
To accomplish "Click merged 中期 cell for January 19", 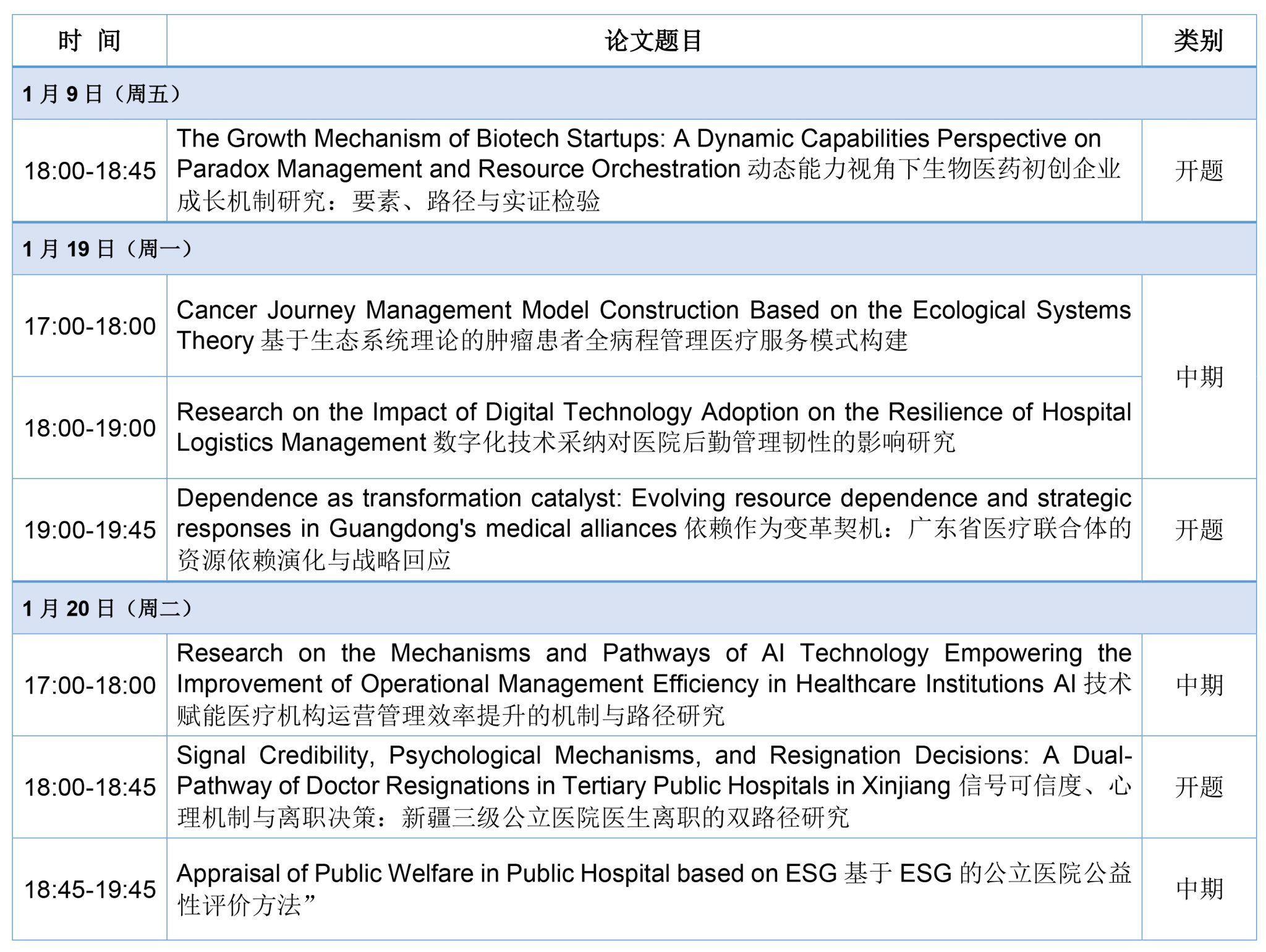I will [x=1198, y=376].
